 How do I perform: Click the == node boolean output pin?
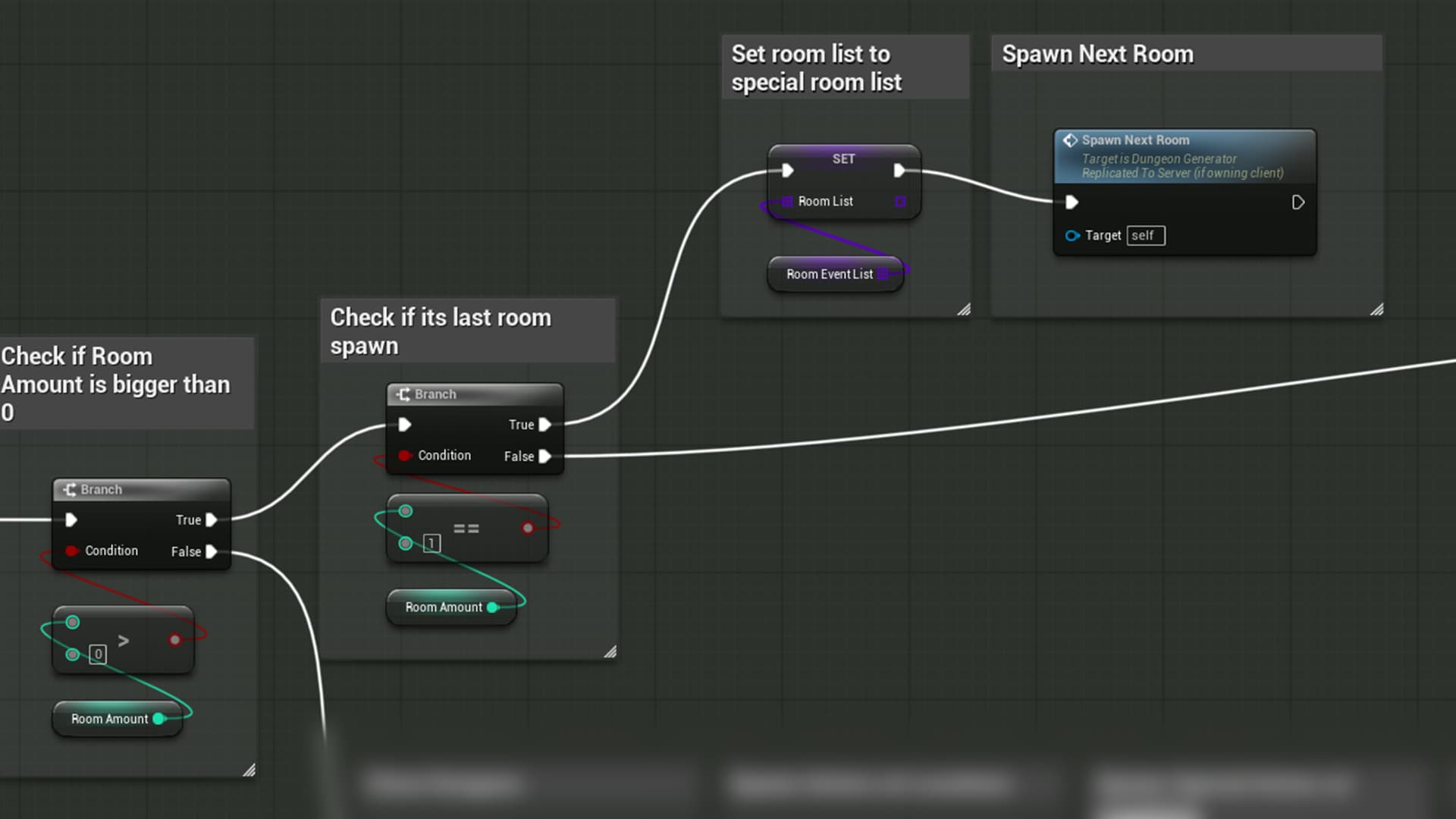(528, 529)
